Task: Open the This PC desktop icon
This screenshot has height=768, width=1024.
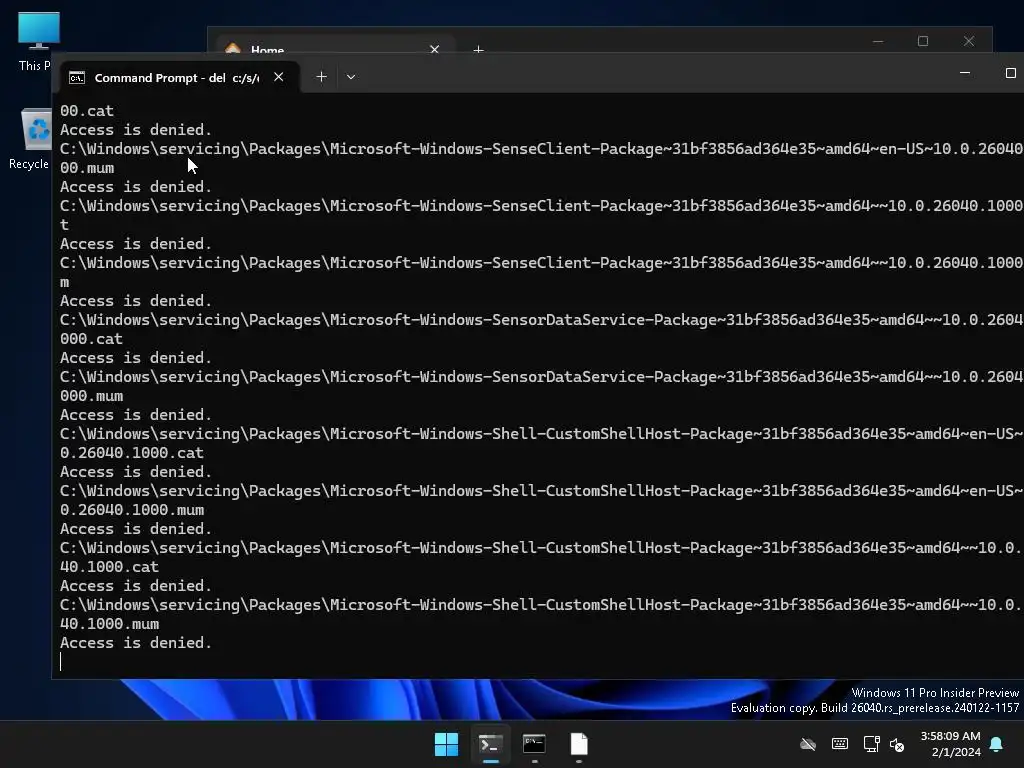Action: click(35, 42)
